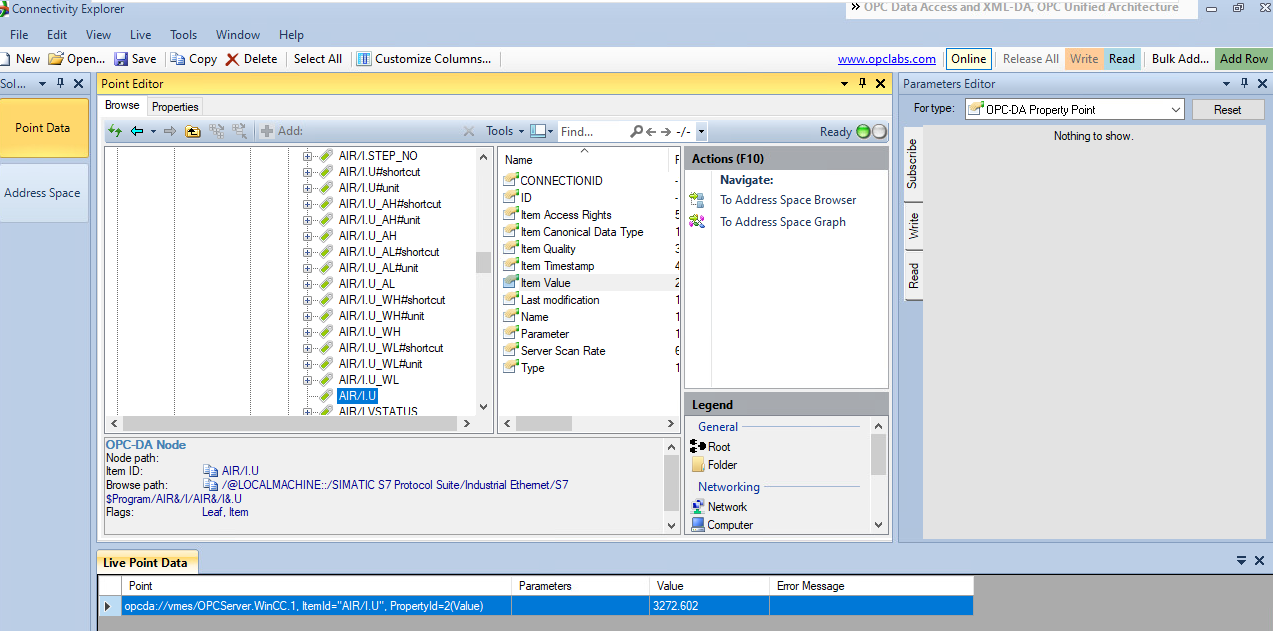Copy selected rows with the Copy button
This screenshot has width=1273, height=631.
click(x=194, y=59)
